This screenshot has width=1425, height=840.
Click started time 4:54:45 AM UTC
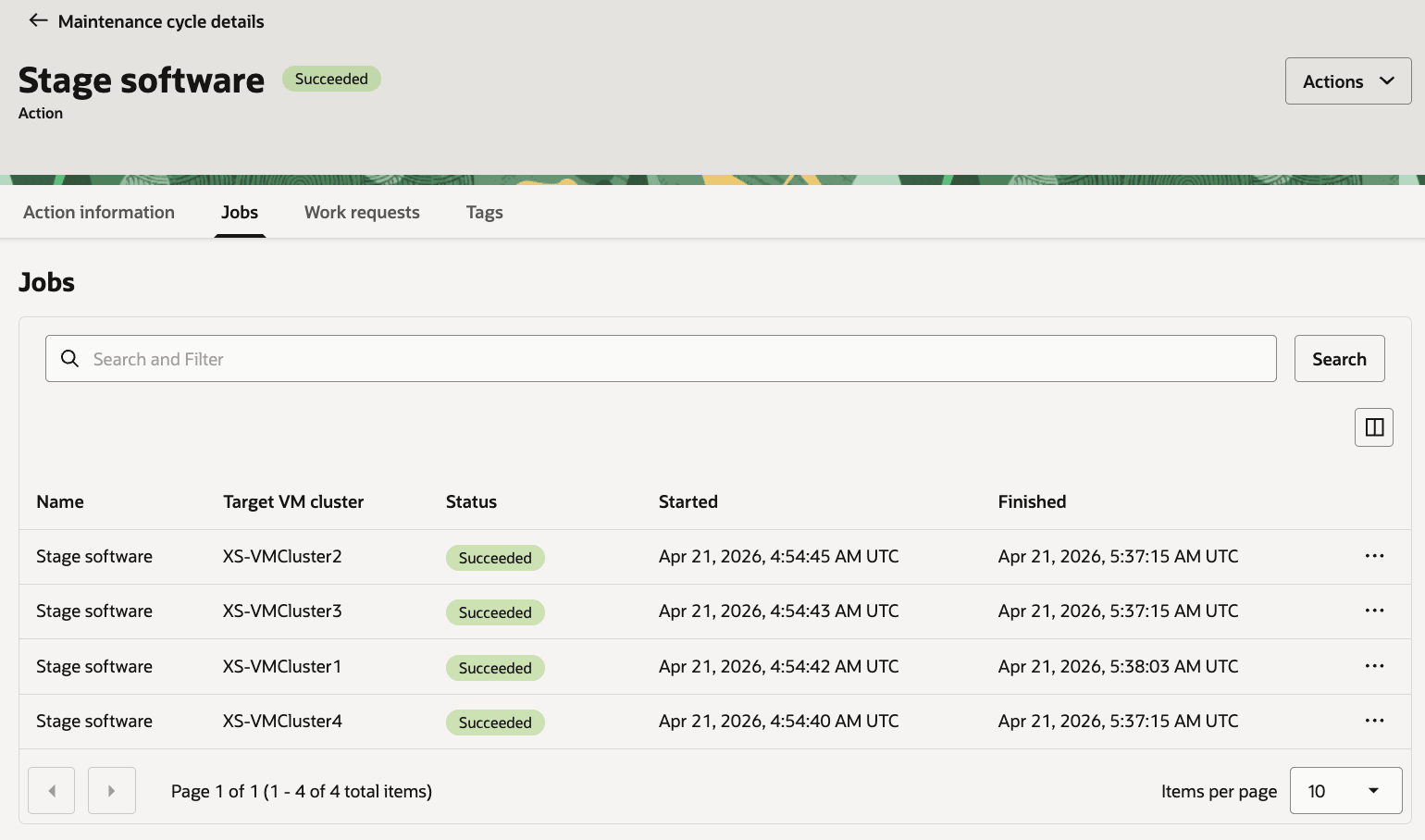pyautogui.click(x=779, y=556)
